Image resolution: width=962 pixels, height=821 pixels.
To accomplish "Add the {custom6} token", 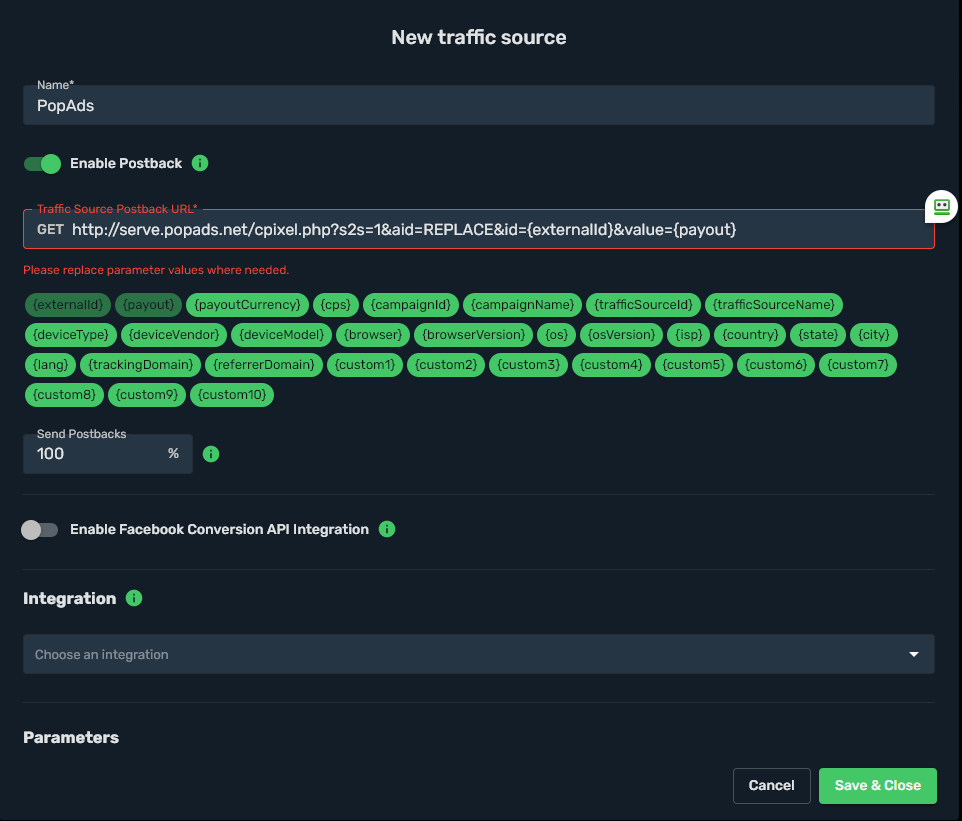I will coord(776,365).
